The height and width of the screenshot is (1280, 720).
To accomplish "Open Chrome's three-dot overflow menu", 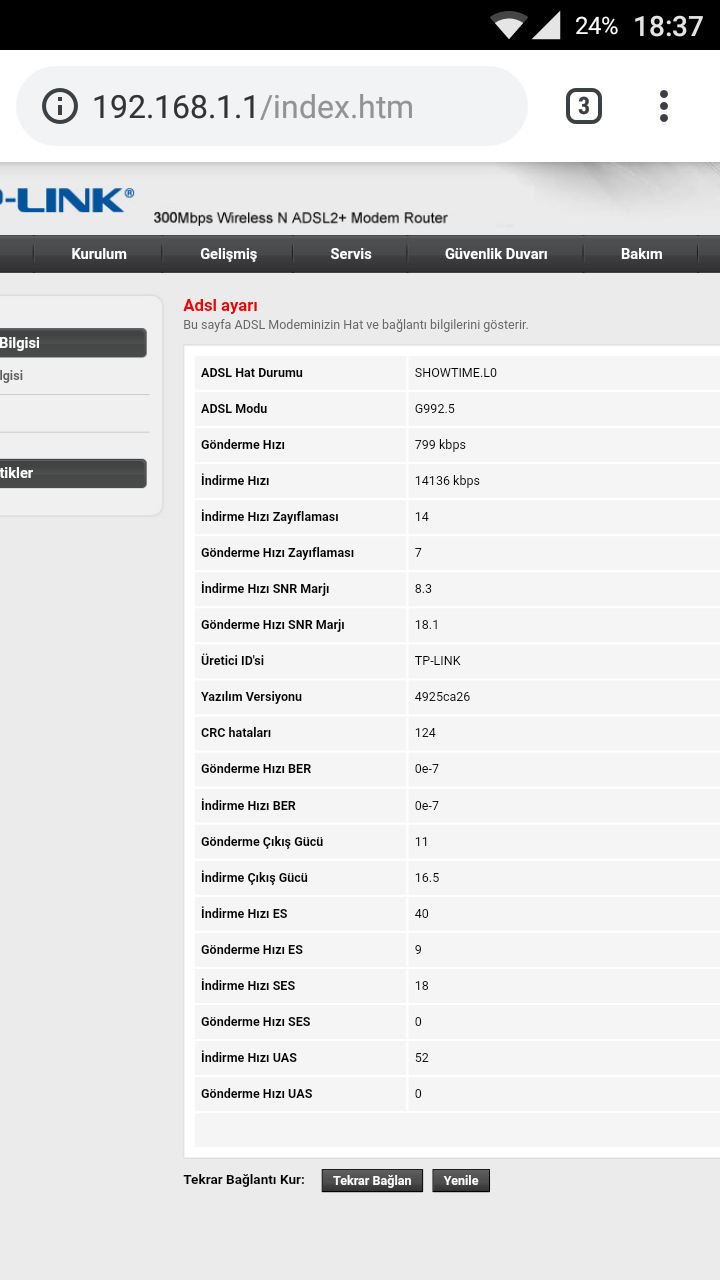I will (x=664, y=106).
